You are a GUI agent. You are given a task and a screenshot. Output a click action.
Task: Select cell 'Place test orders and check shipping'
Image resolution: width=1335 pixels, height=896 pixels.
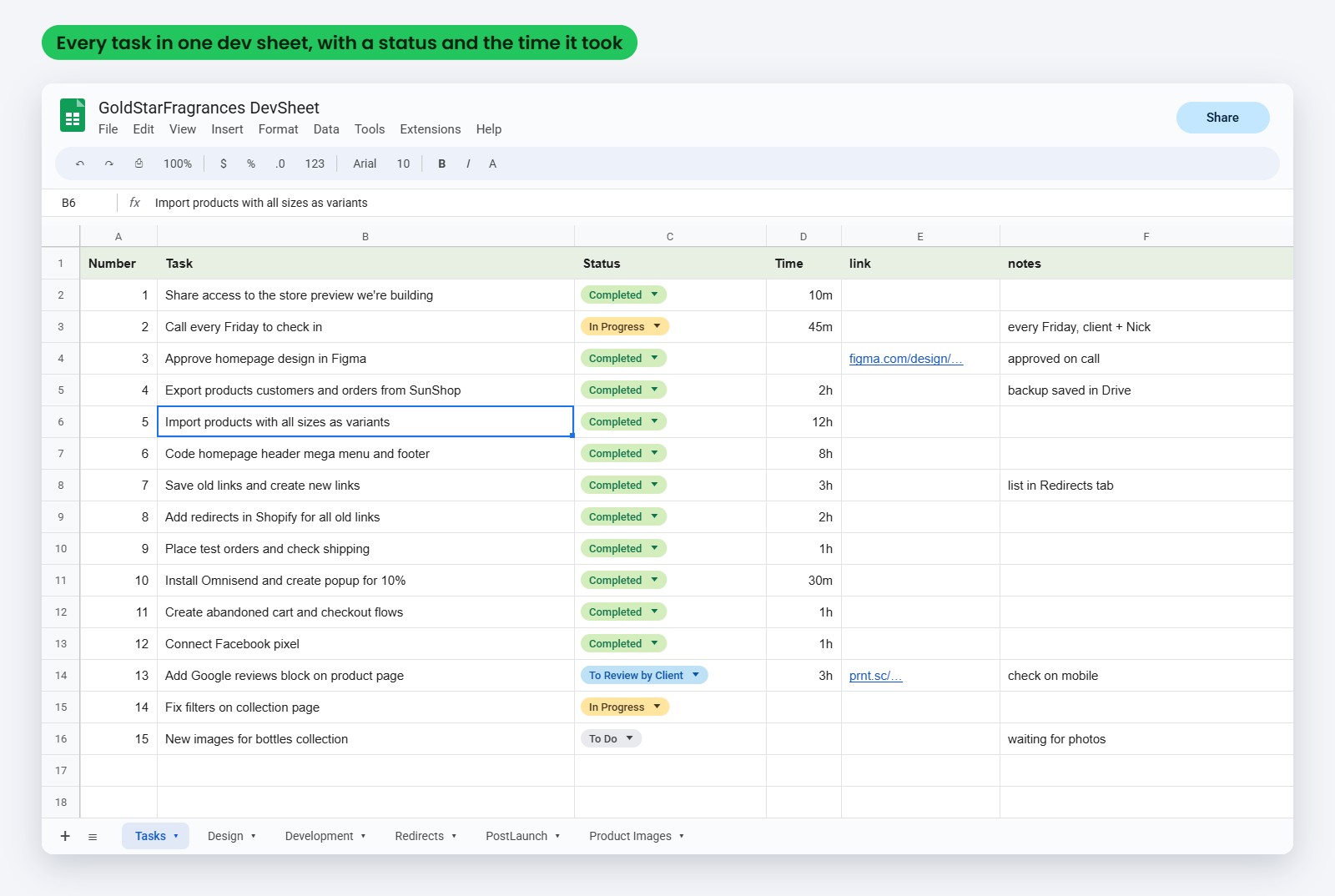[x=365, y=549]
